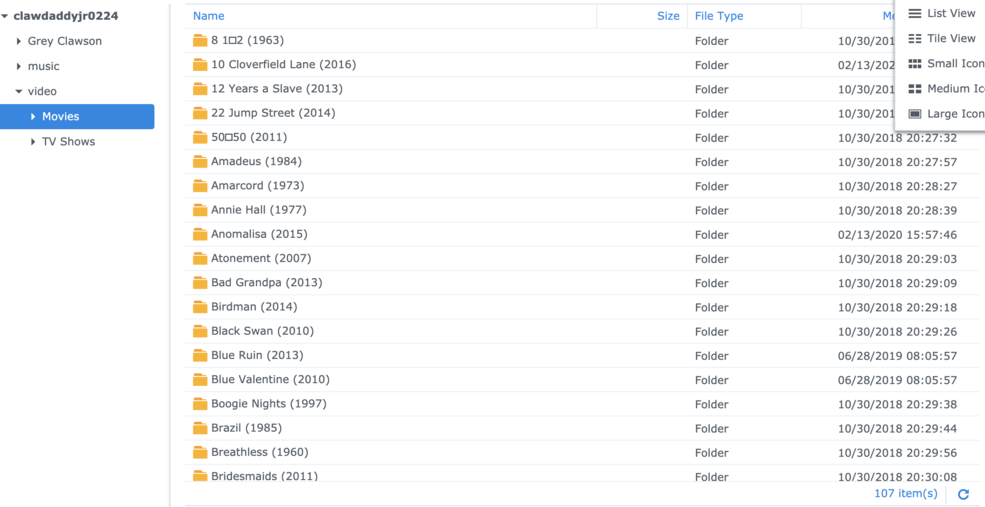Choose the Tile View icon option
The image size is (985, 507).
click(x=915, y=39)
